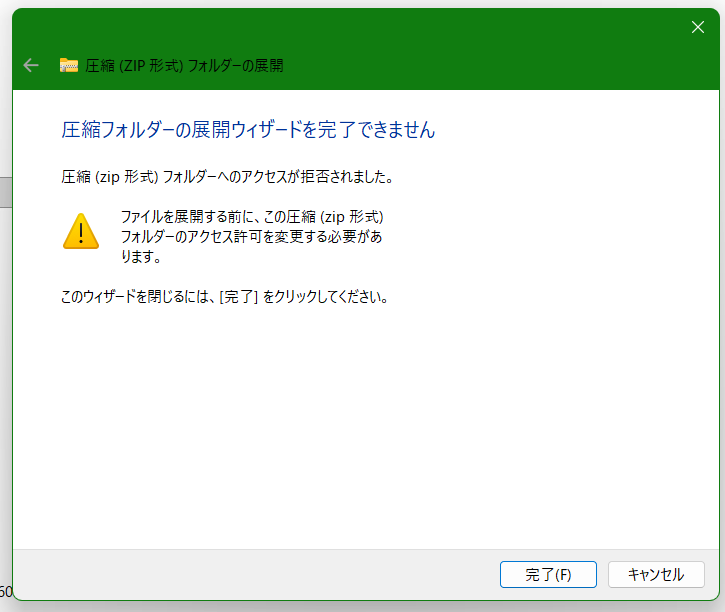Click the partially hidden 60 text at bottom-left
Screen dimensions: 725x612
[x=6, y=591]
